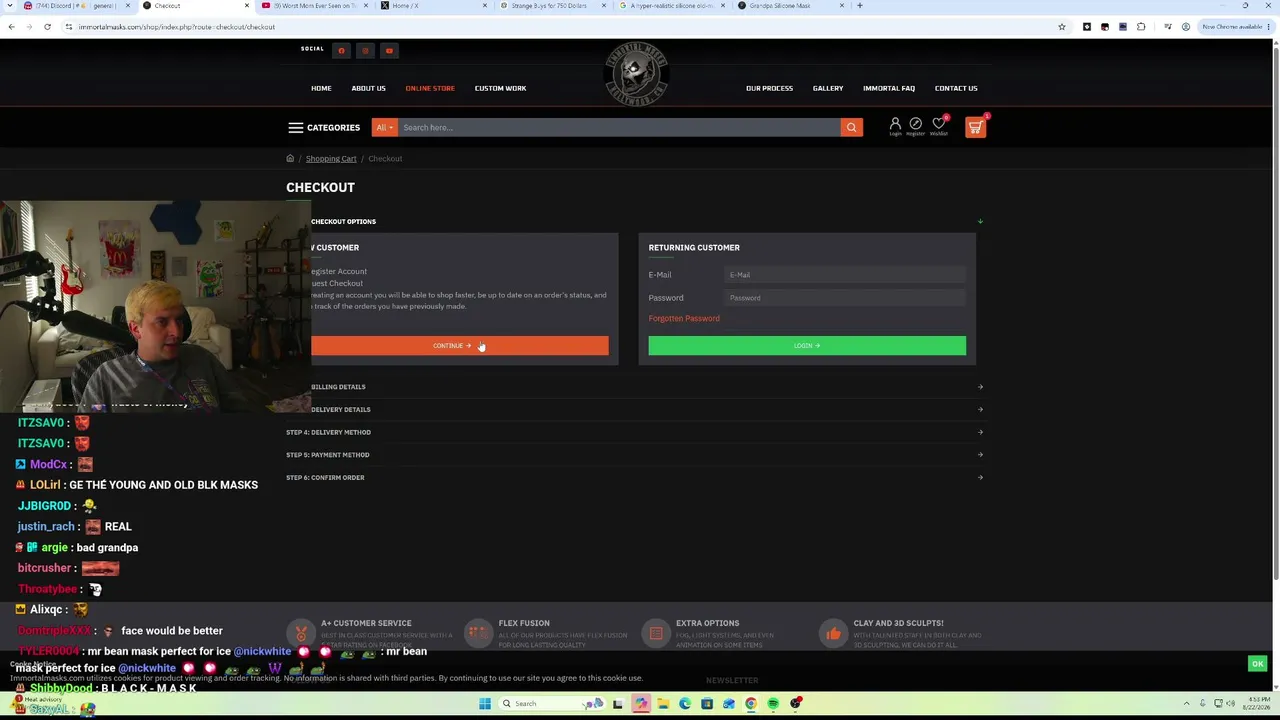Open the Wishlist heart icon

click(x=939, y=126)
